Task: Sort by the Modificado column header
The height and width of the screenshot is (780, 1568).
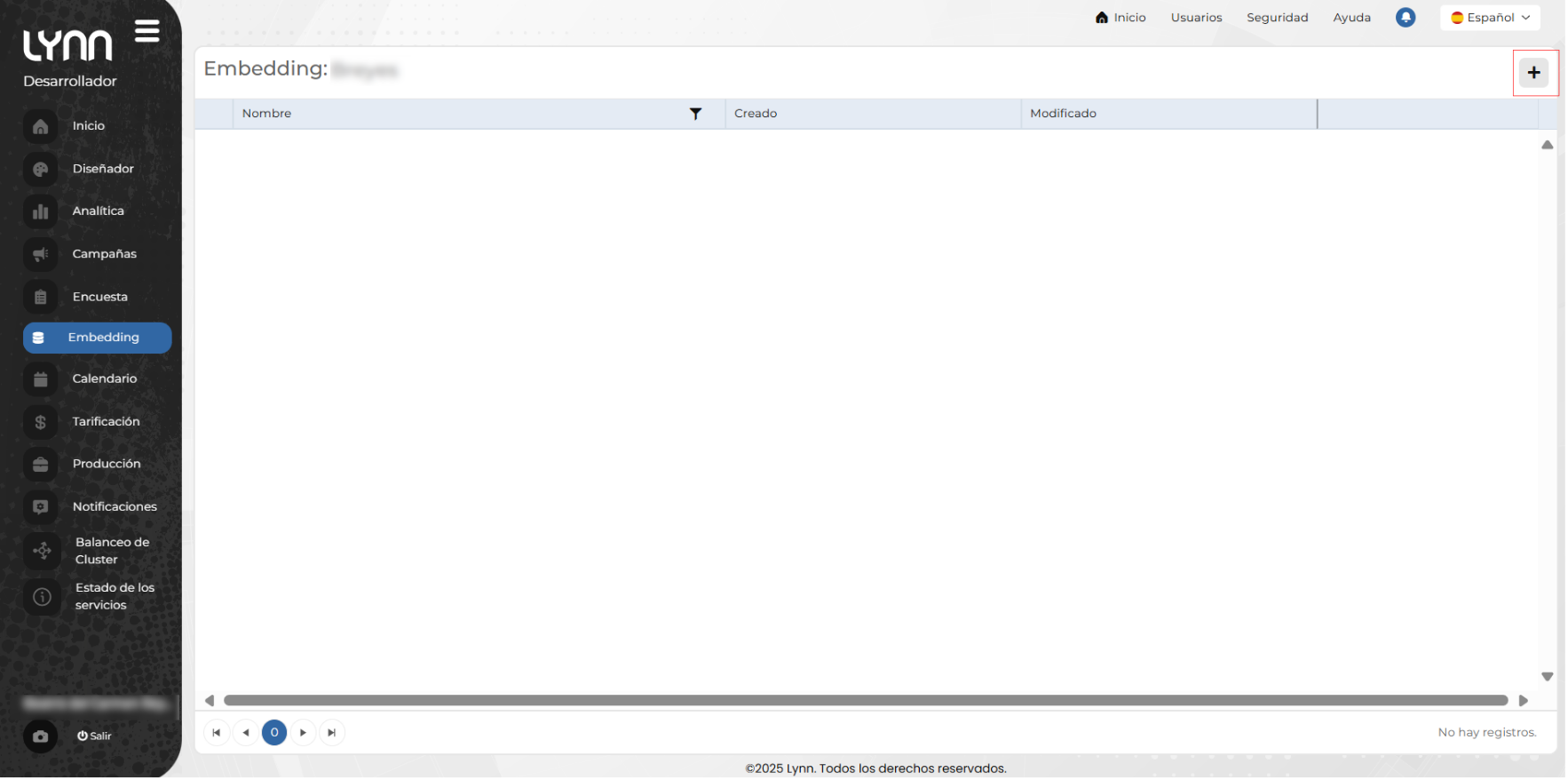Action: tap(1063, 114)
